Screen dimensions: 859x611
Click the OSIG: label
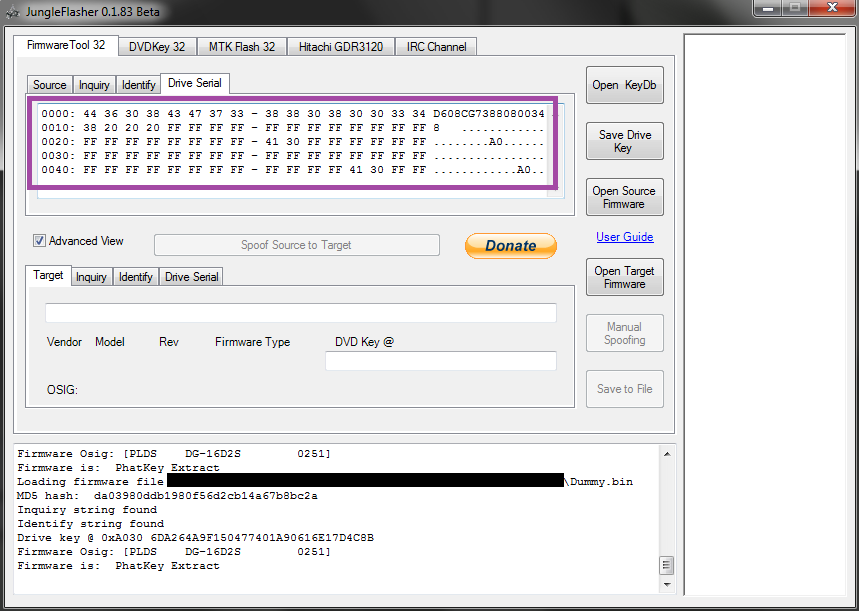tap(62, 390)
